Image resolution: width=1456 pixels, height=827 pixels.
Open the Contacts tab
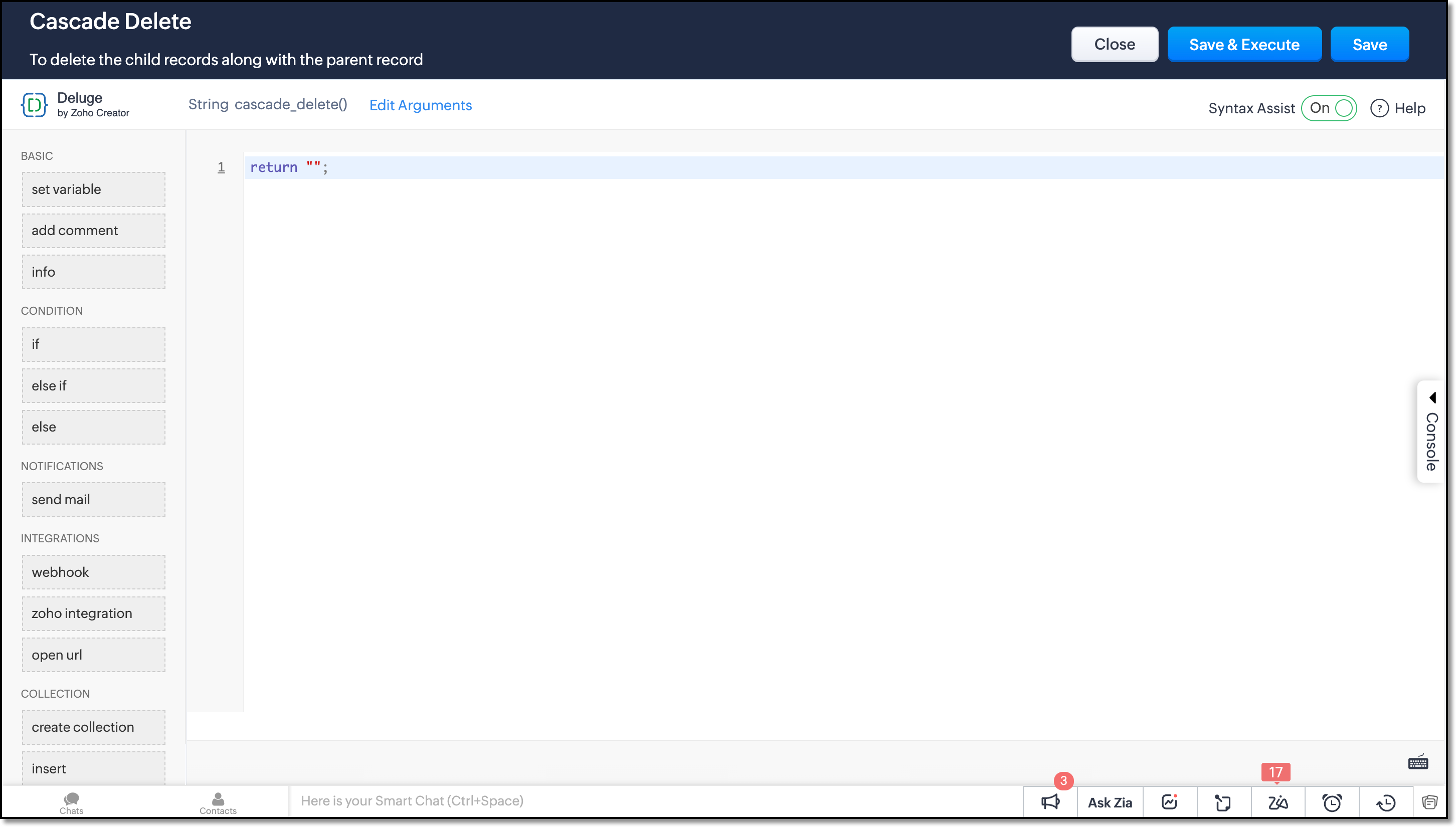coord(218,802)
